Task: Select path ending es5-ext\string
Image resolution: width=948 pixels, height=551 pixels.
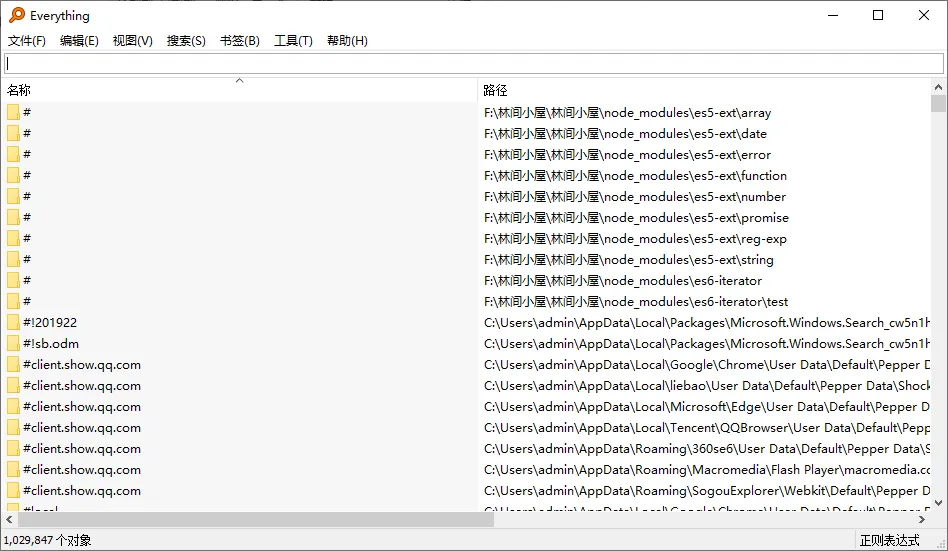Action: (x=629, y=259)
